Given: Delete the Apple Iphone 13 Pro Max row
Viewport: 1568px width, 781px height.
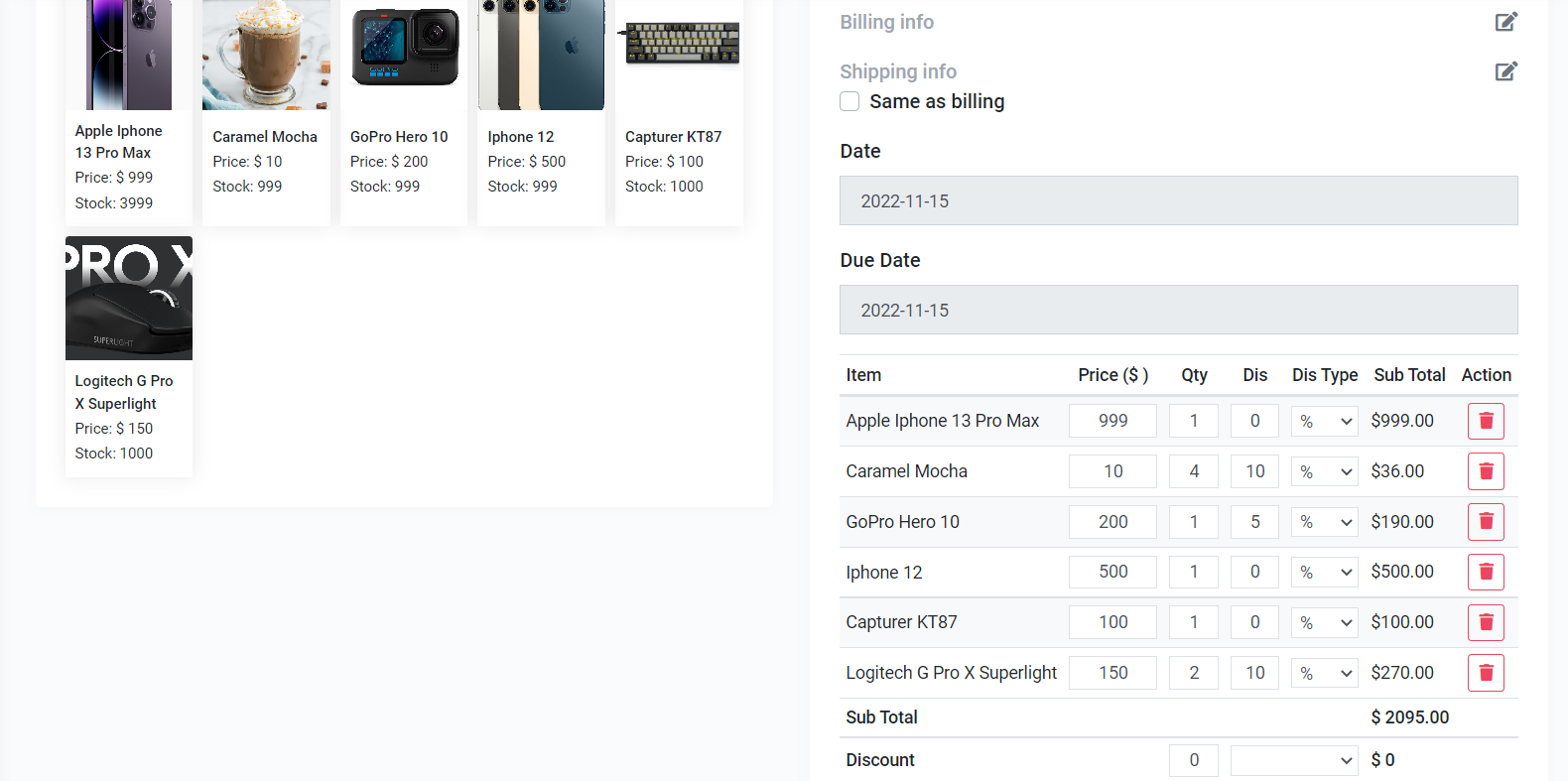Looking at the screenshot, I should pyautogui.click(x=1486, y=421).
